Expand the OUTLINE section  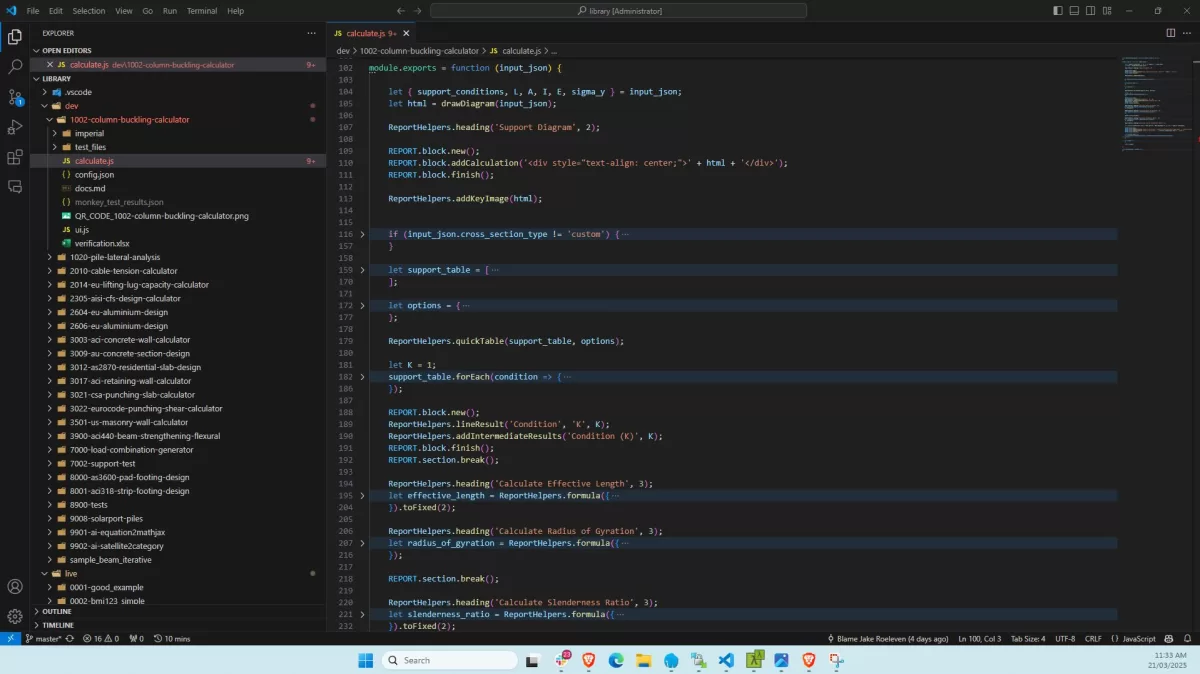point(57,611)
